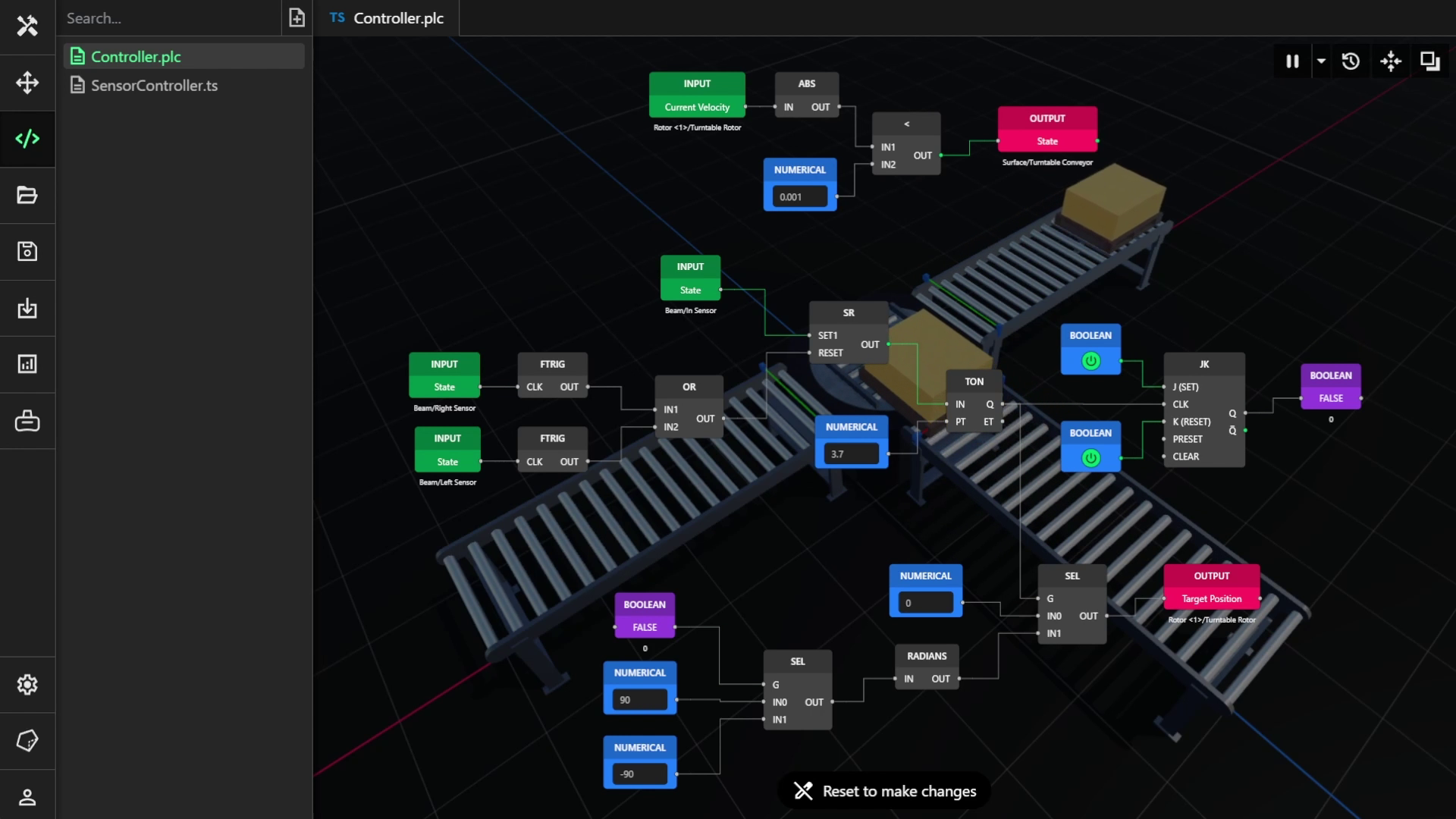Create a new file with the add-file icon

(x=297, y=17)
